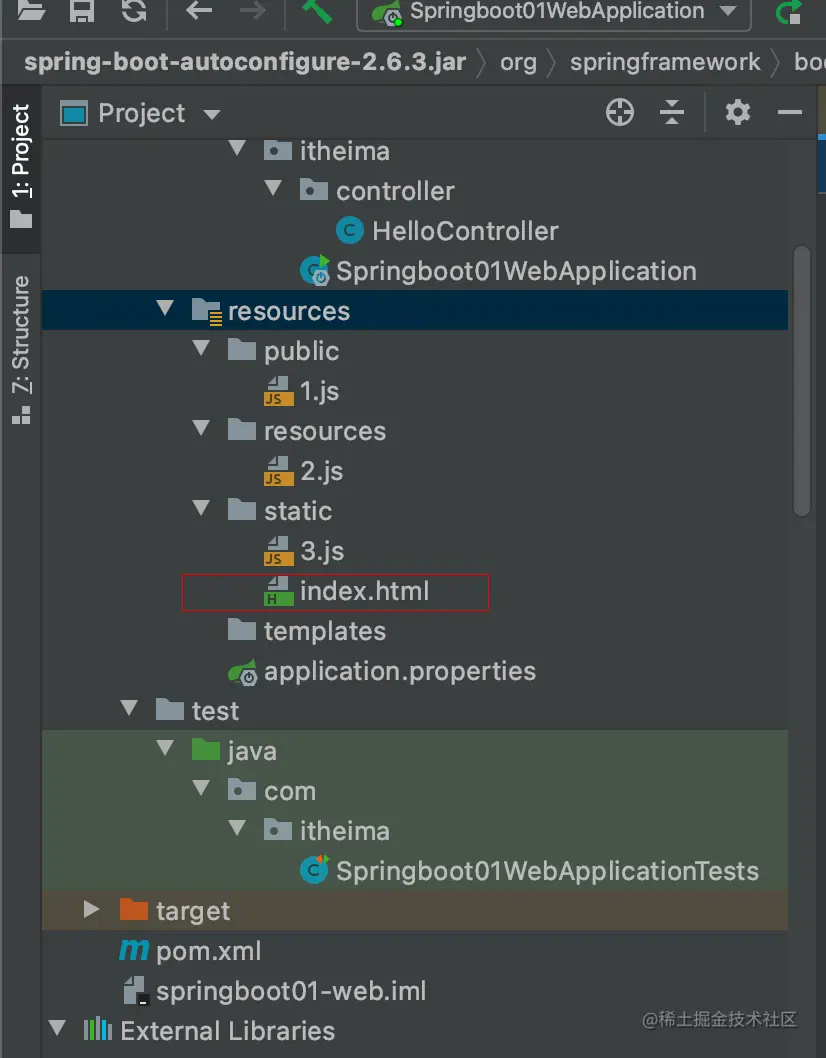826x1058 pixels.
Task: Collapse the test folder
Action: tap(129, 708)
